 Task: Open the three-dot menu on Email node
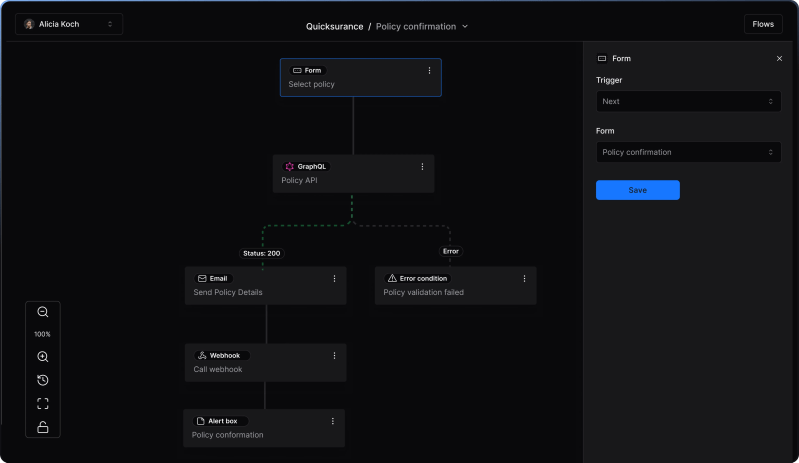tap(334, 279)
